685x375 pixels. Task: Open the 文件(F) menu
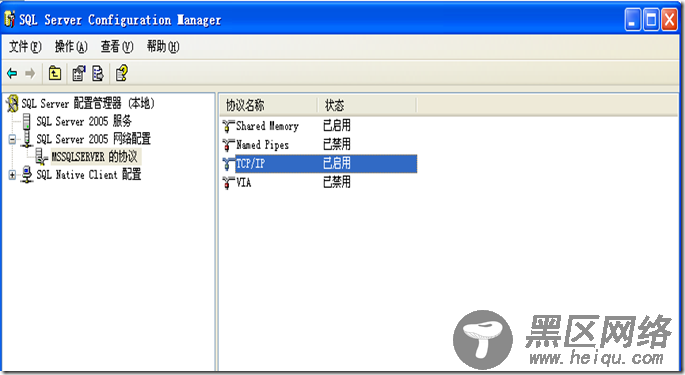(25, 46)
